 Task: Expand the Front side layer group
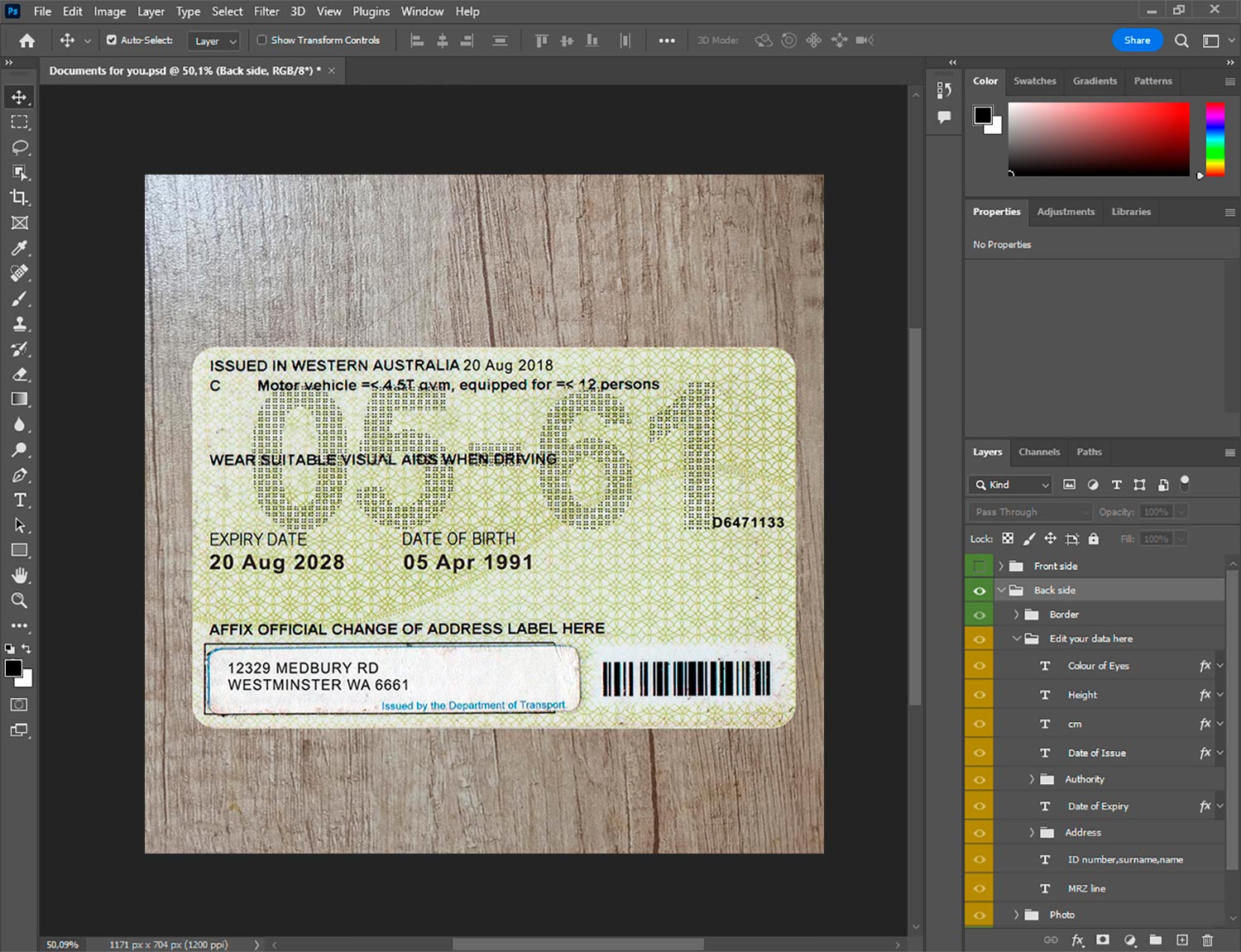click(x=1000, y=567)
